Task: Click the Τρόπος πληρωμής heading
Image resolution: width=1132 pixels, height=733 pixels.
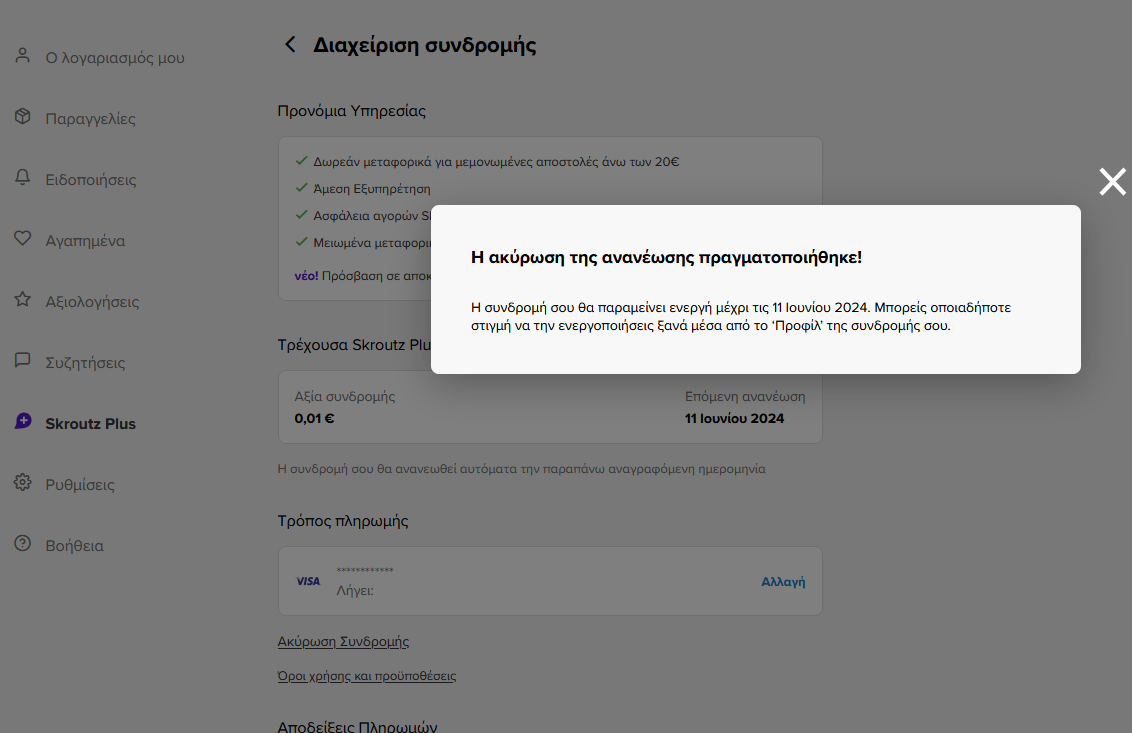Action: [x=343, y=521]
